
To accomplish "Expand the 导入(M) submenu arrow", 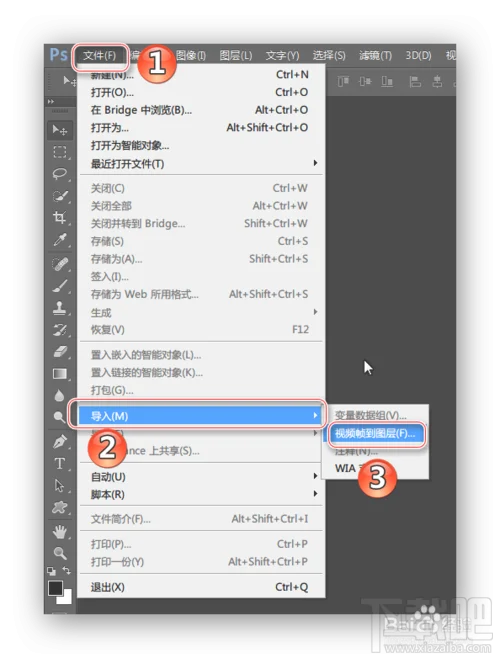I will 315,415.
